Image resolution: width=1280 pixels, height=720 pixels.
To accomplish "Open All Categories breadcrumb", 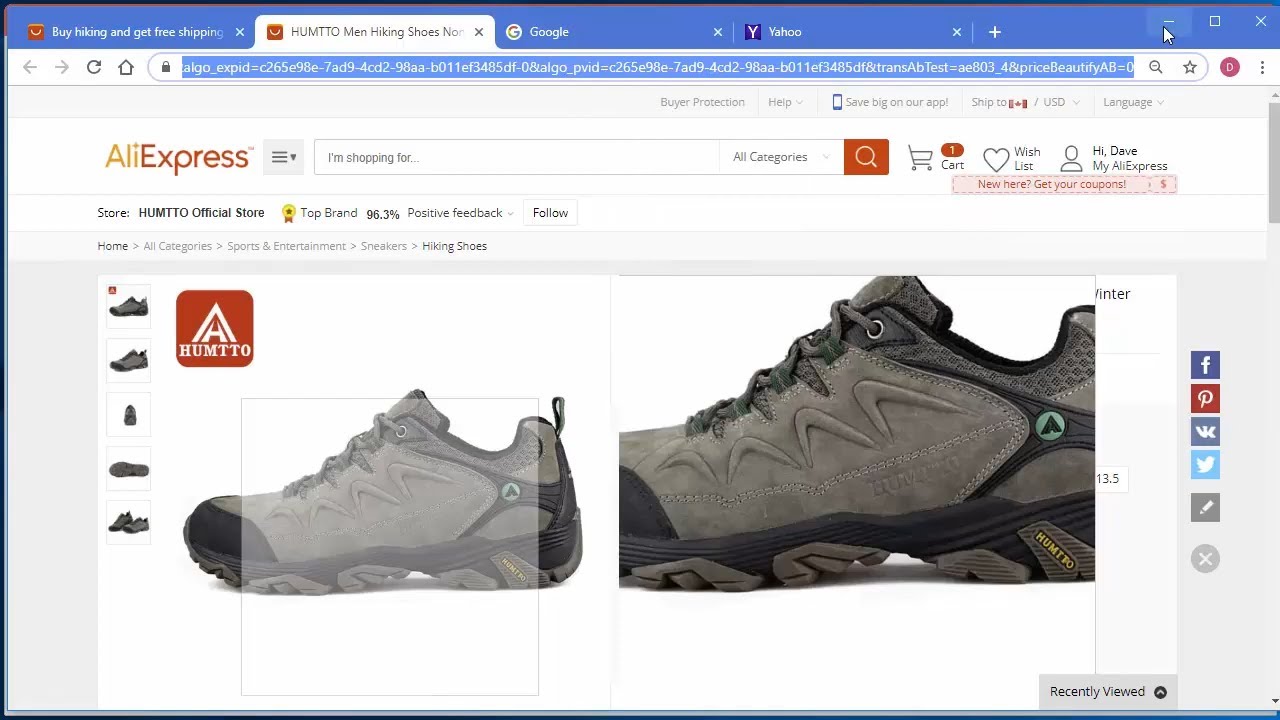I will [177, 246].
